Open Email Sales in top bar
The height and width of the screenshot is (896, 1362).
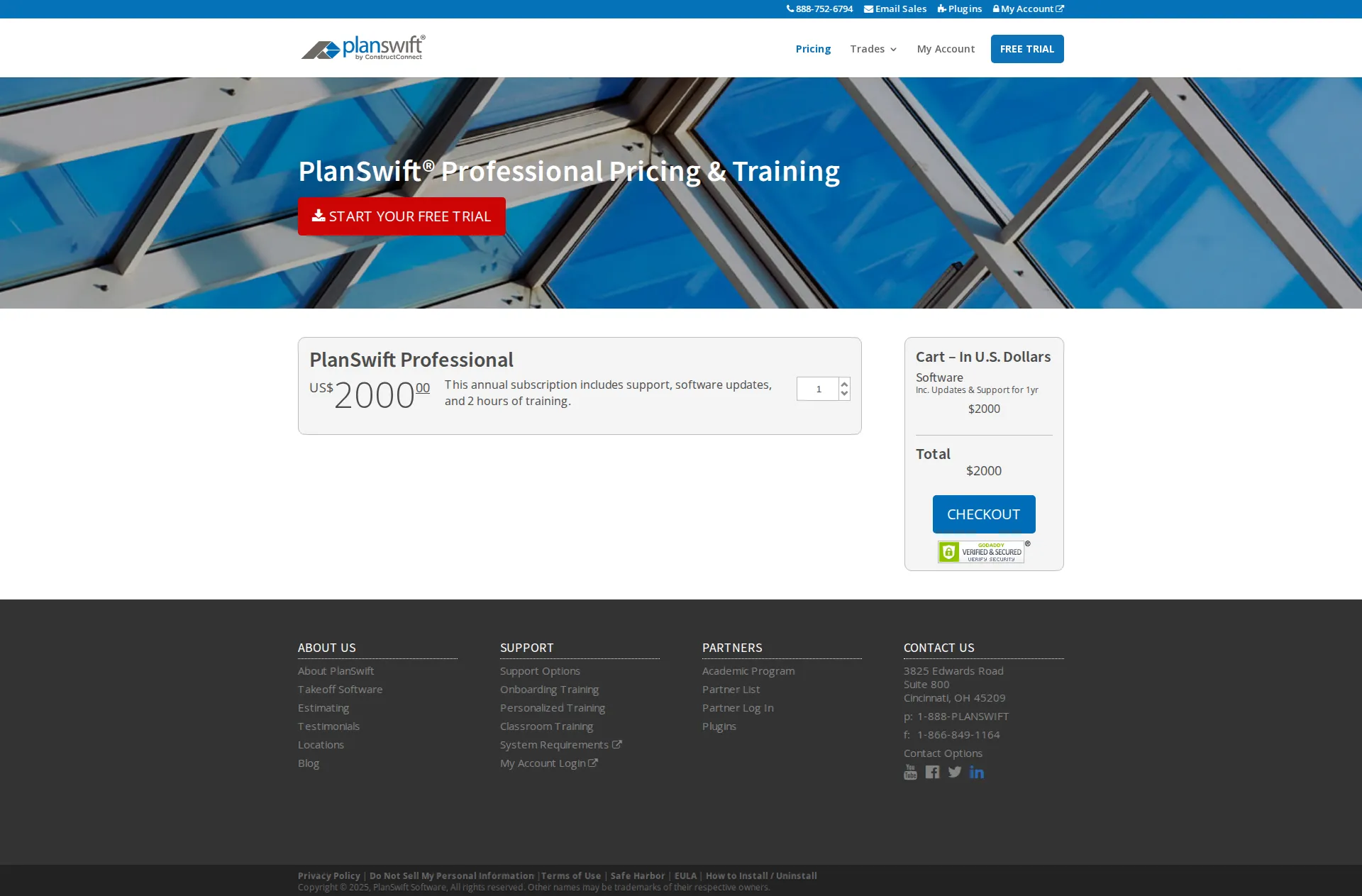895,9
